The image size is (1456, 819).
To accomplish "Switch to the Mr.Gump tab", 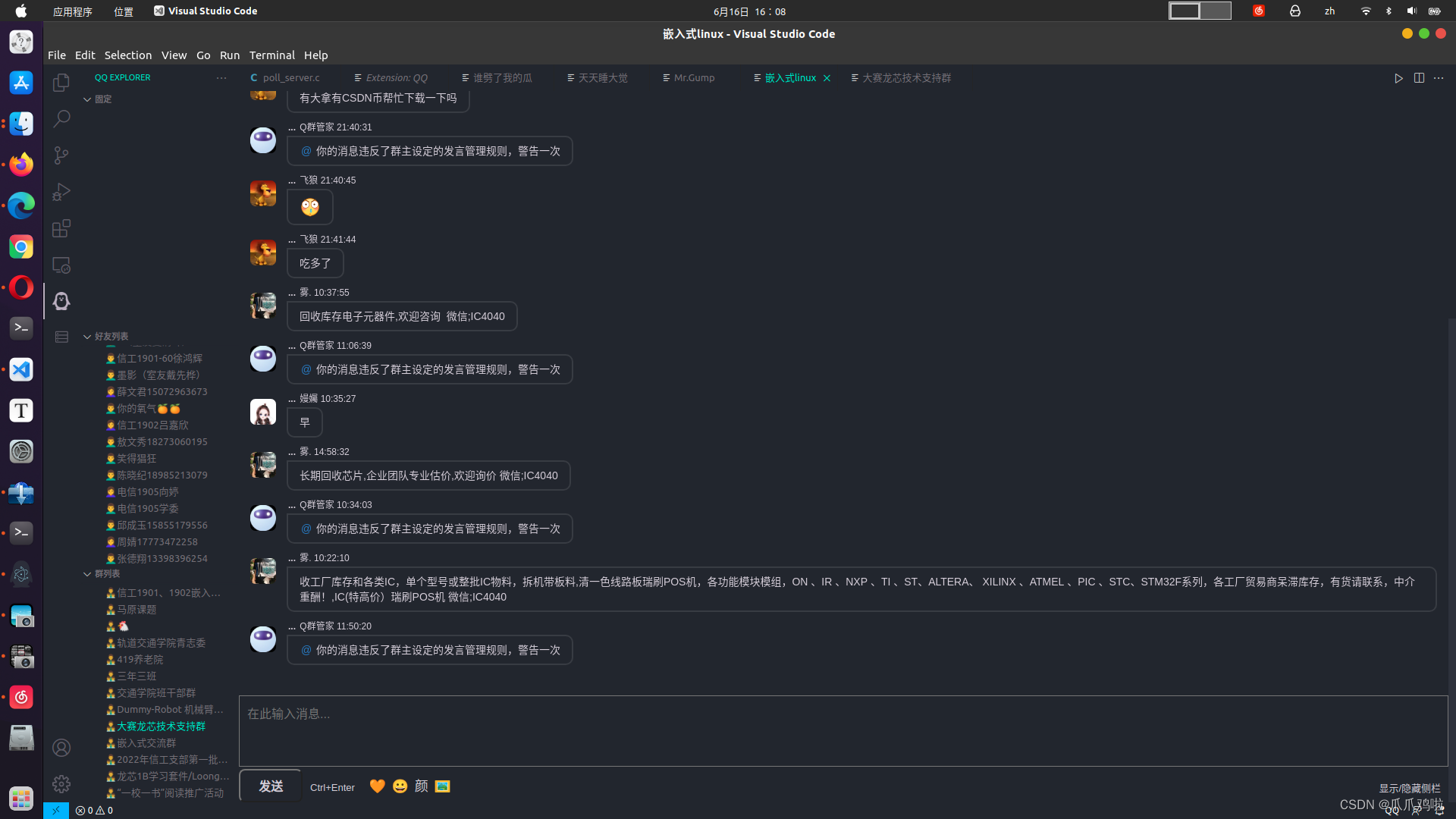I will (694, 78).
